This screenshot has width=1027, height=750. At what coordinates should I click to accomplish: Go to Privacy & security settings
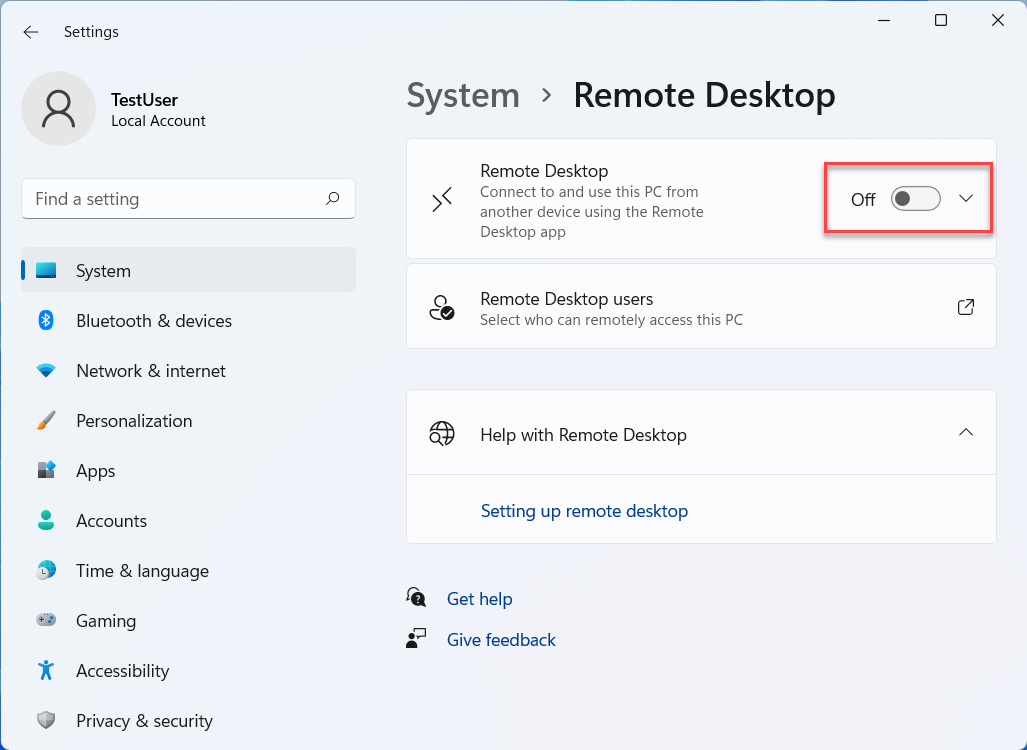pyautogui.click(x=144, y=721)
